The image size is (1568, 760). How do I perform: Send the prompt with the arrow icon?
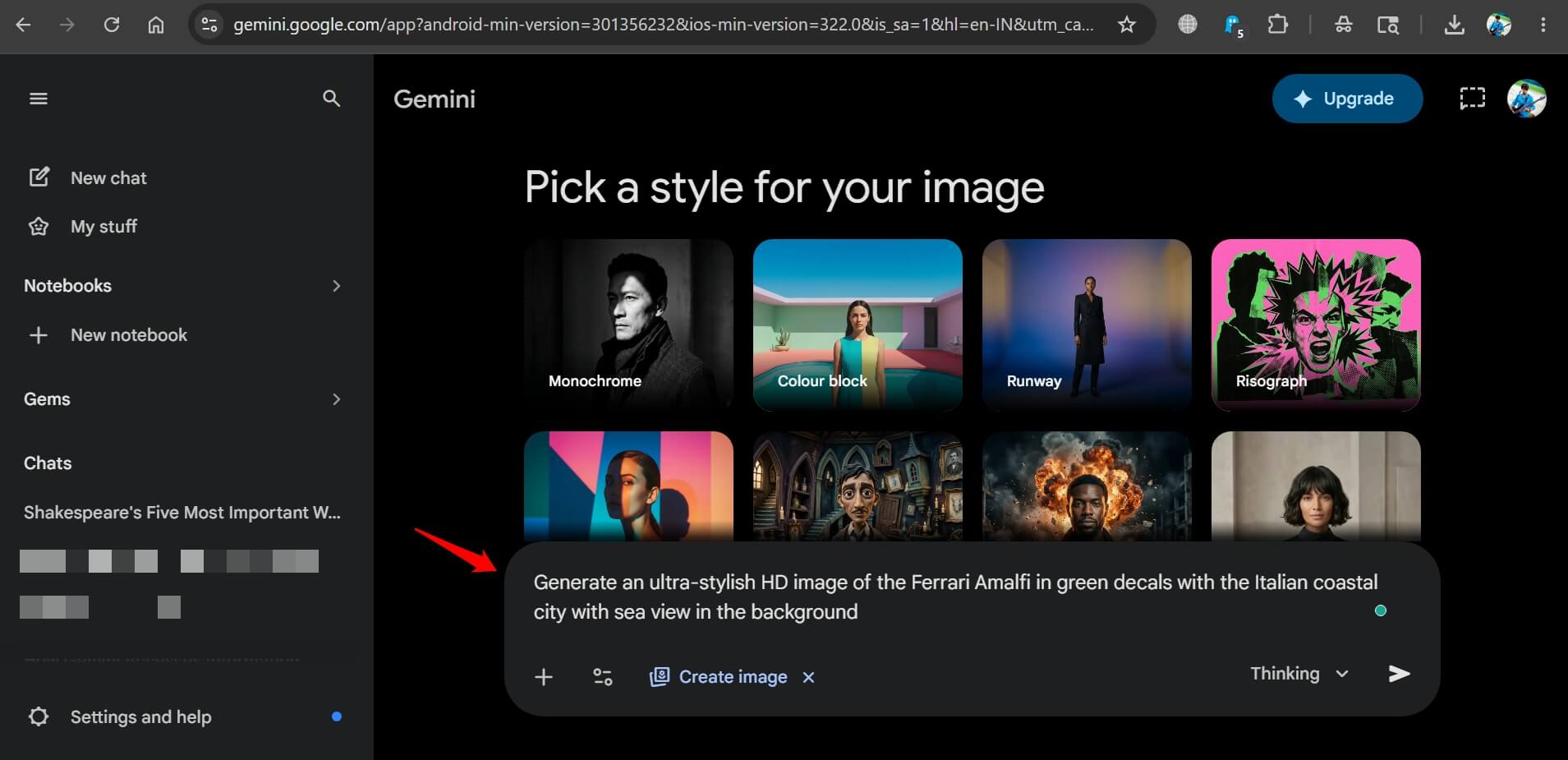(x=1399, y=674)
